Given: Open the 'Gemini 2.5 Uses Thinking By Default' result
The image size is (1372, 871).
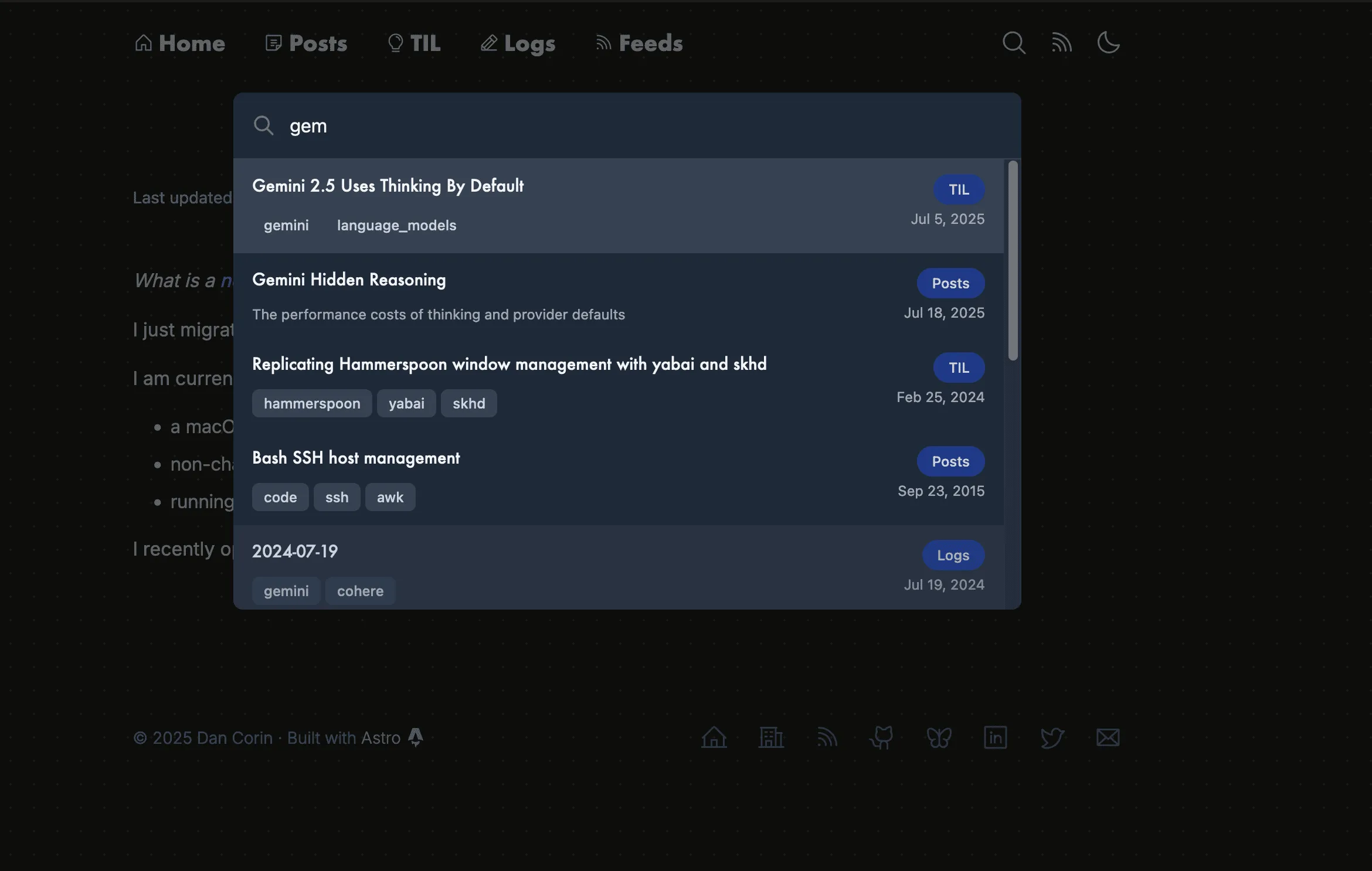Looking at the screenshot, I should [x=388, y=186].
